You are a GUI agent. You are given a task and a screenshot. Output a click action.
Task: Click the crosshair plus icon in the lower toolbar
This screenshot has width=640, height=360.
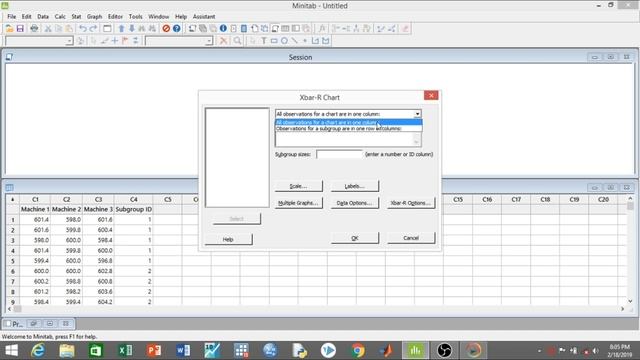115,41
